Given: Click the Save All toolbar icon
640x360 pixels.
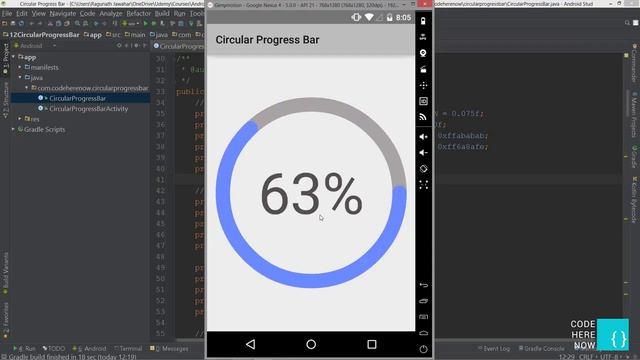Looking at the screenshot, I should click(x=13, y=24).
